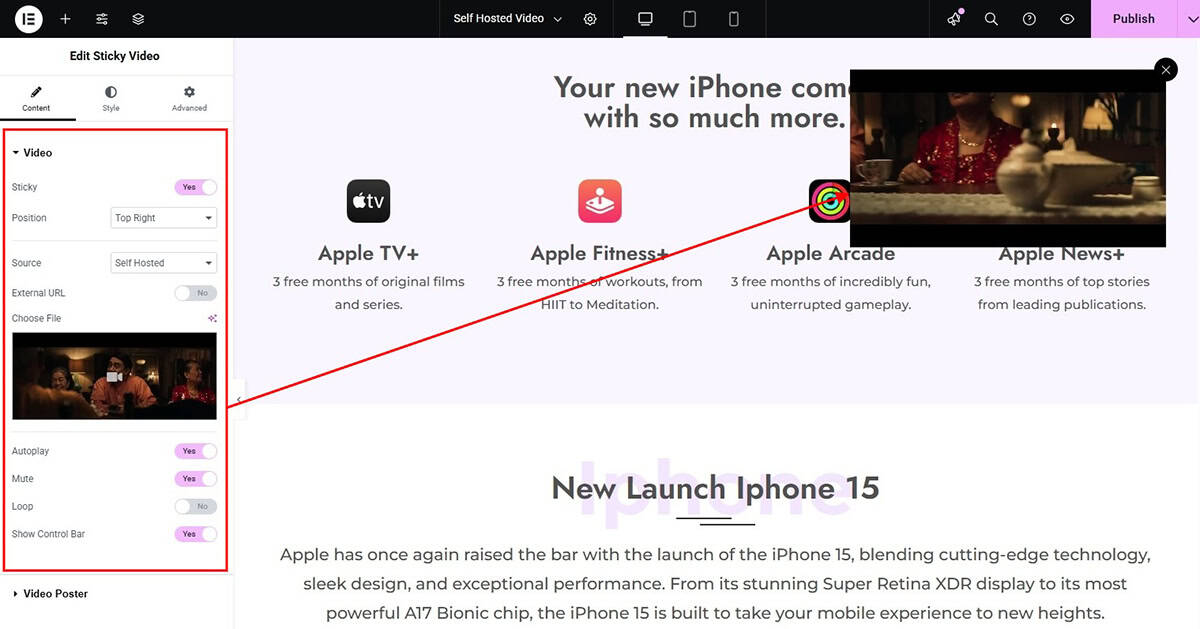Viewport: 1200px width, 629px height.
Task: Open Self Hosted Video document dropdown
Action: click(508, 19)
